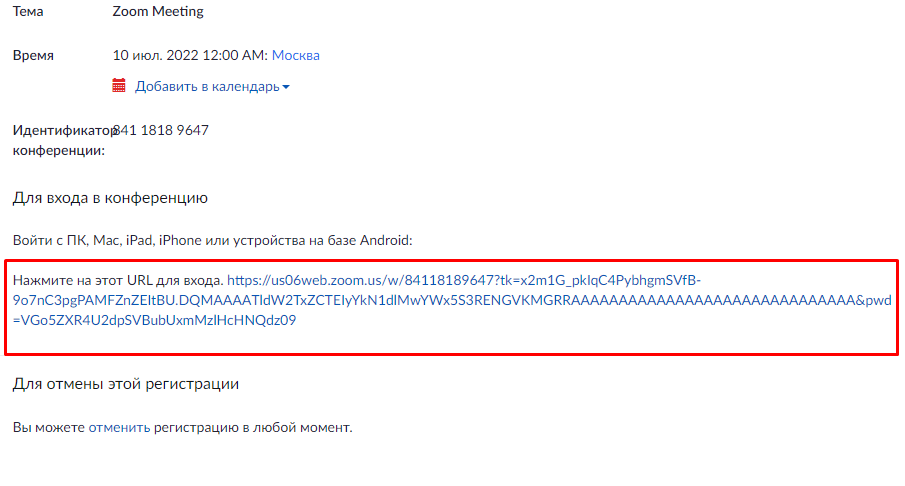The image size is (905, 486).
Task: Click the URL segment starting with 9o7nC3pgPAMF
Action: tap(452, 301)
